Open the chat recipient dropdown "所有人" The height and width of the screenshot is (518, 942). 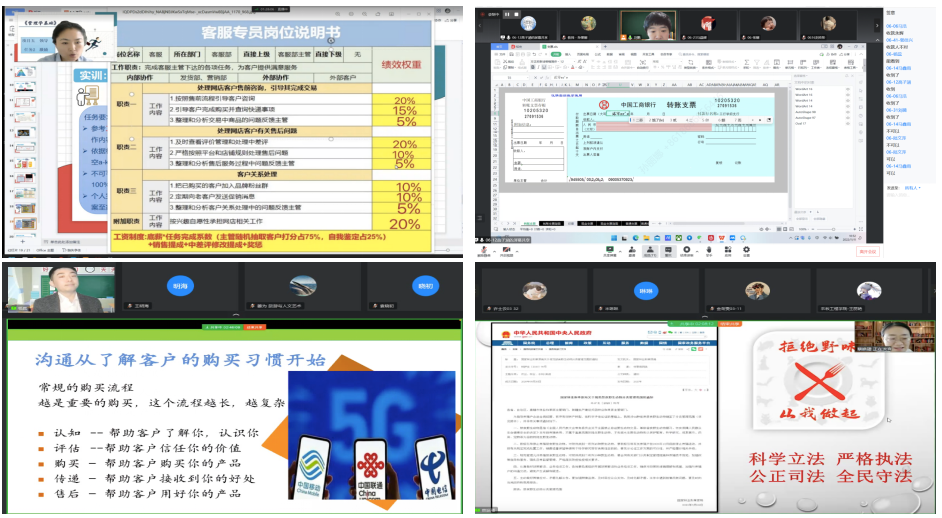point(912,187)
